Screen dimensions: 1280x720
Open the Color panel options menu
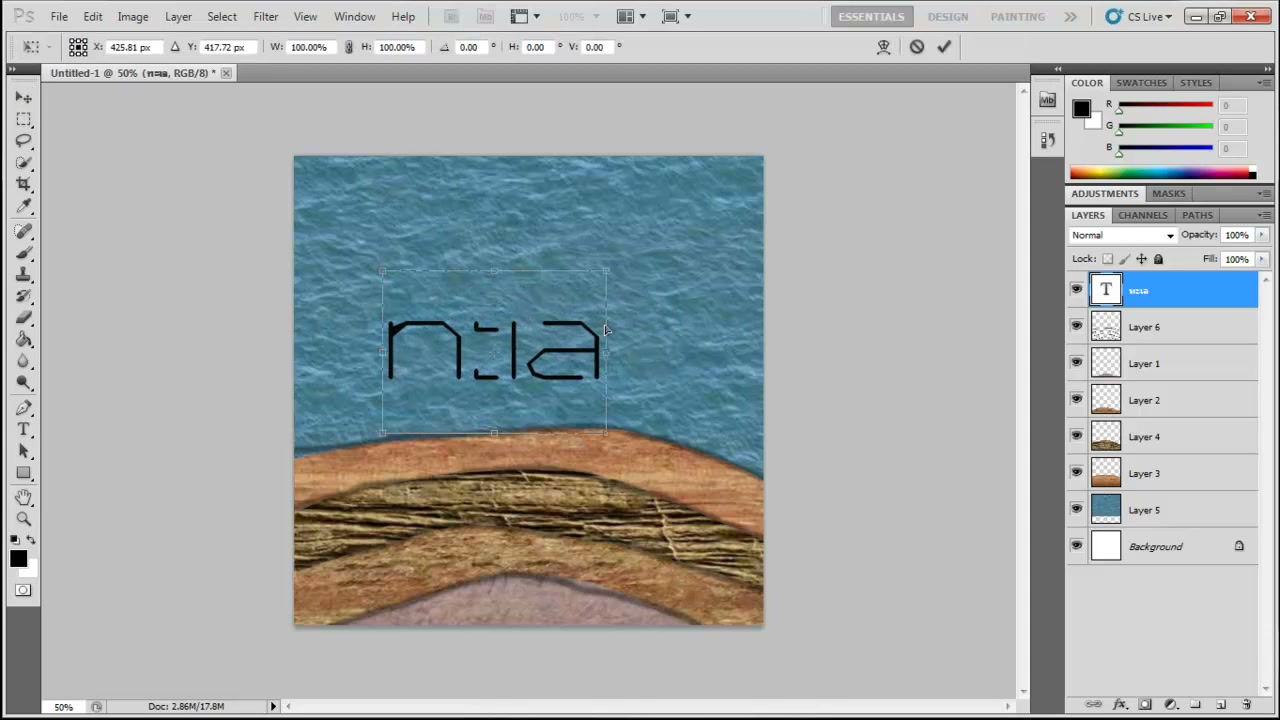tap(1263, 83)
